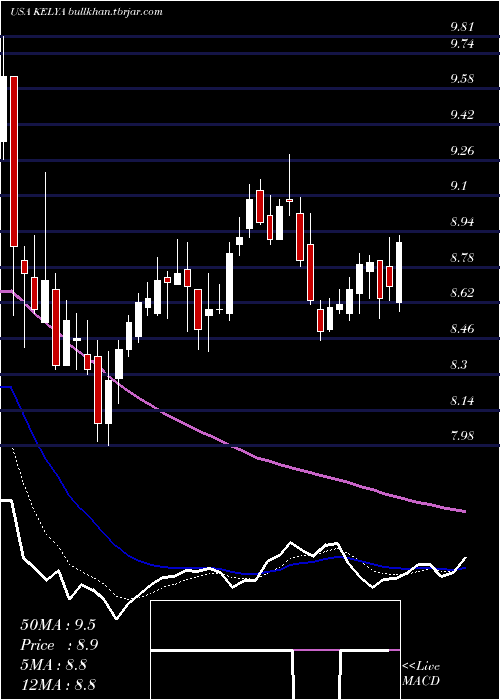Click the 9.26 price axis label
Image resolution: width=500 pixels, height=700 pixels.
coord(462,150)
